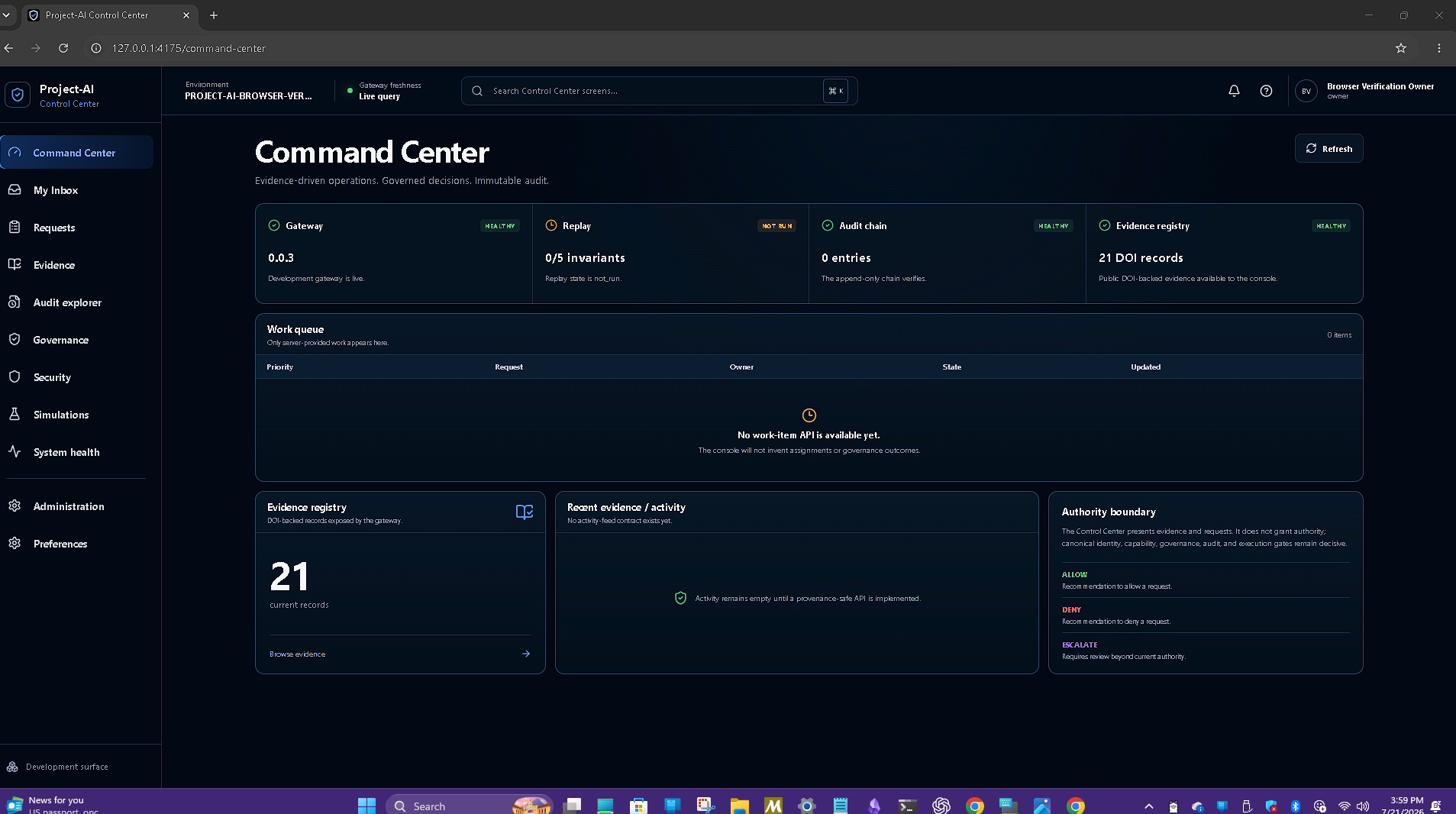Click the Evidence registry card book icon
The width and height of the screenshot is (1456, 814).
525,512
